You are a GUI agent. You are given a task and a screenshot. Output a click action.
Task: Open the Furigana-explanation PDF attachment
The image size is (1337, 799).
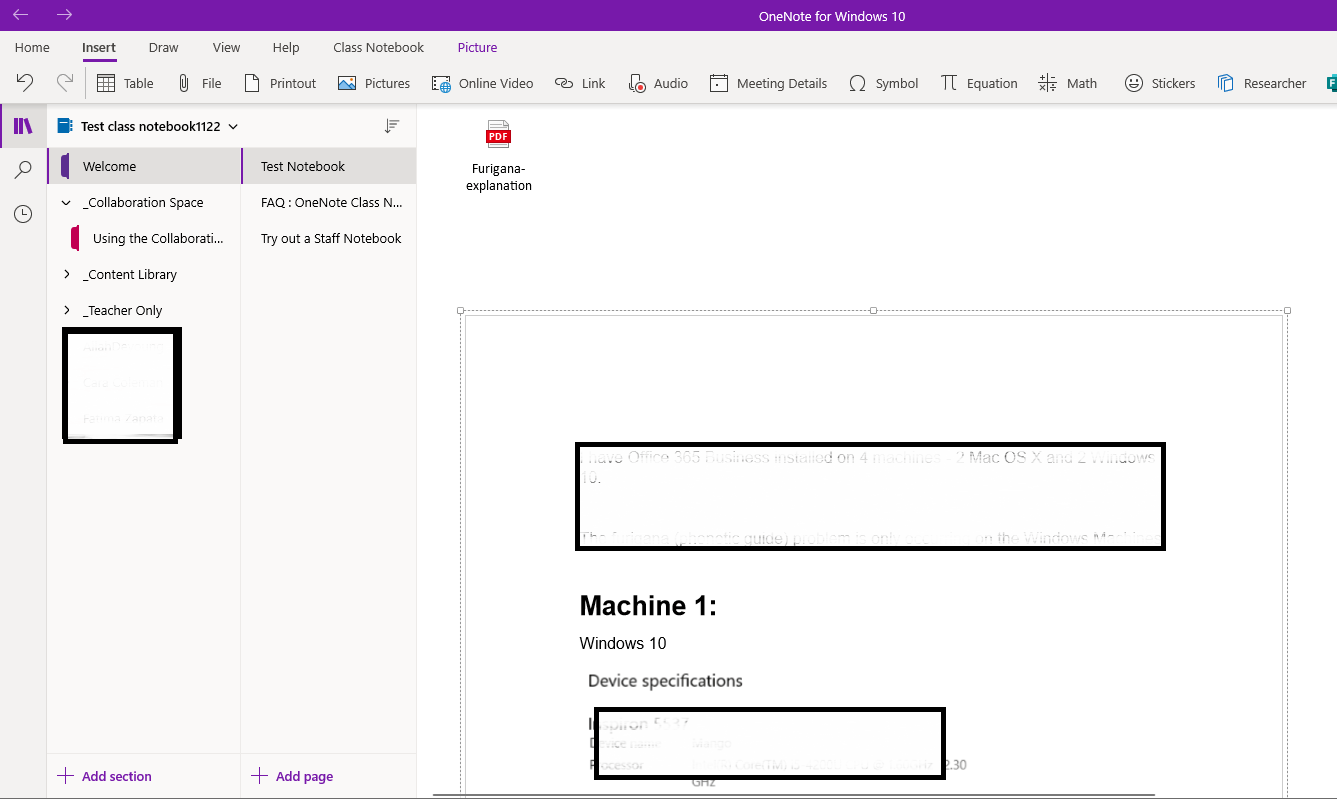click(498, 156)
